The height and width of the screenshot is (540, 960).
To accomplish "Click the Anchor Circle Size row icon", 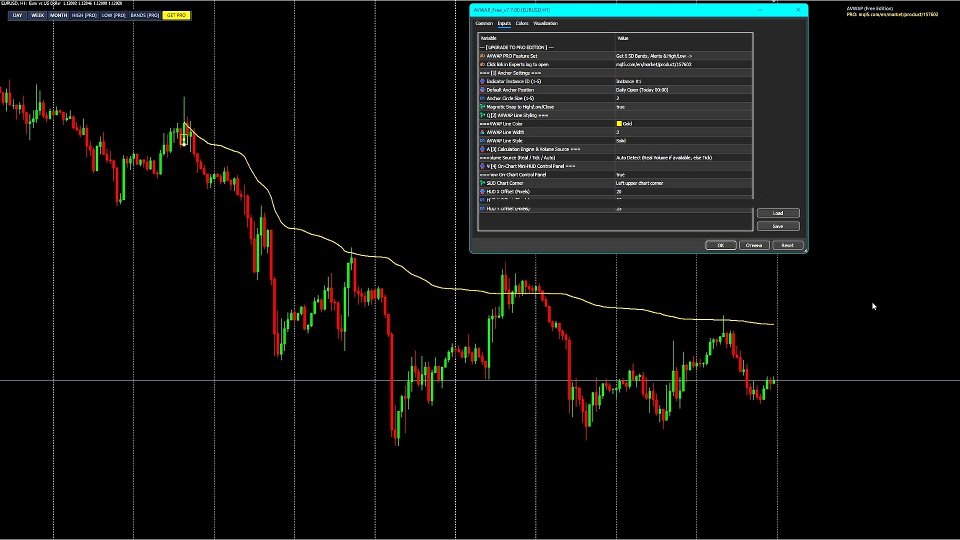I will (482, 98).
